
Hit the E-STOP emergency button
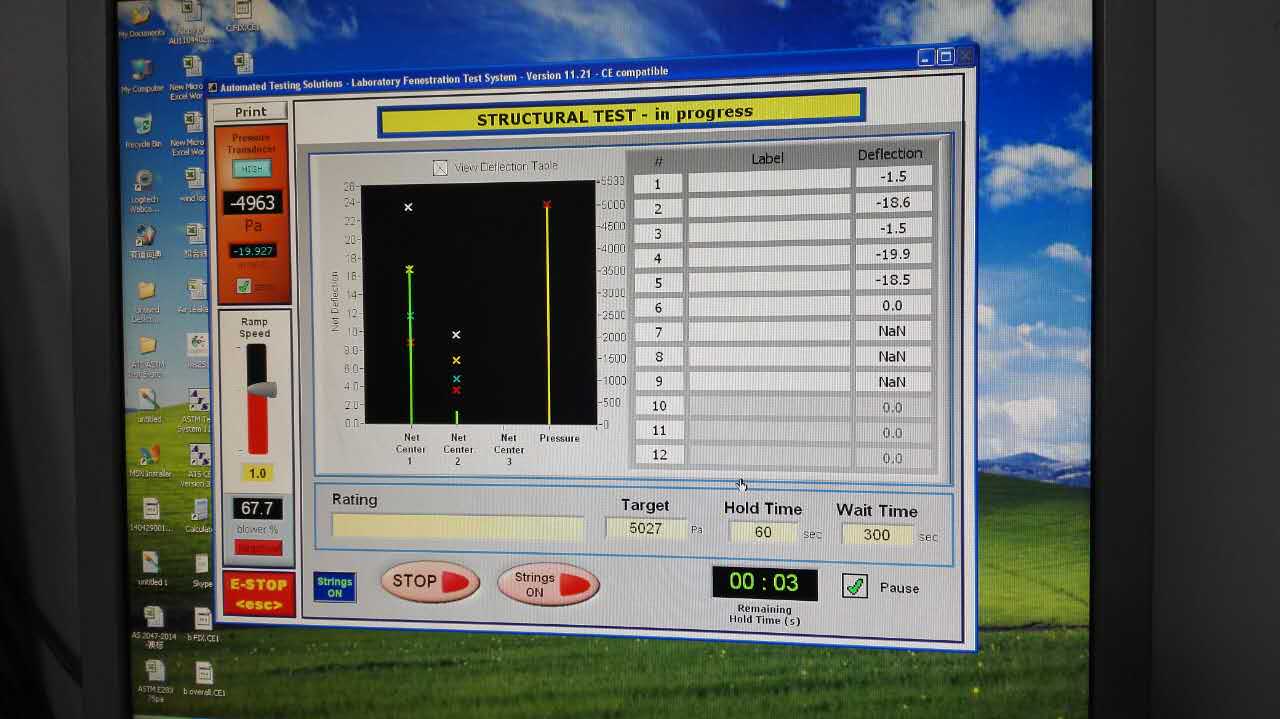pos(259,593)
